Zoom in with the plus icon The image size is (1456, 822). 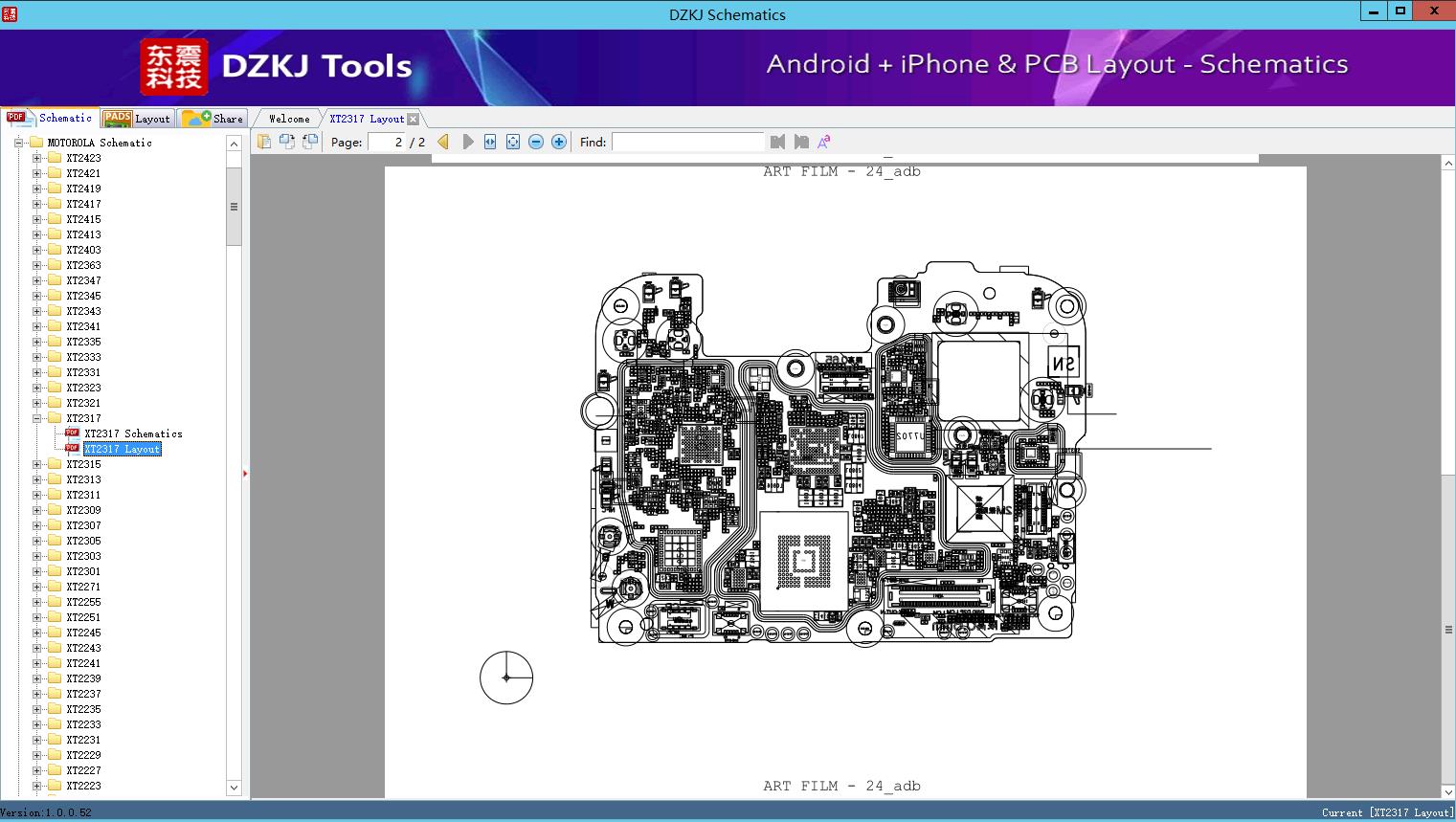pyautogui.click(x=559, y=142)
